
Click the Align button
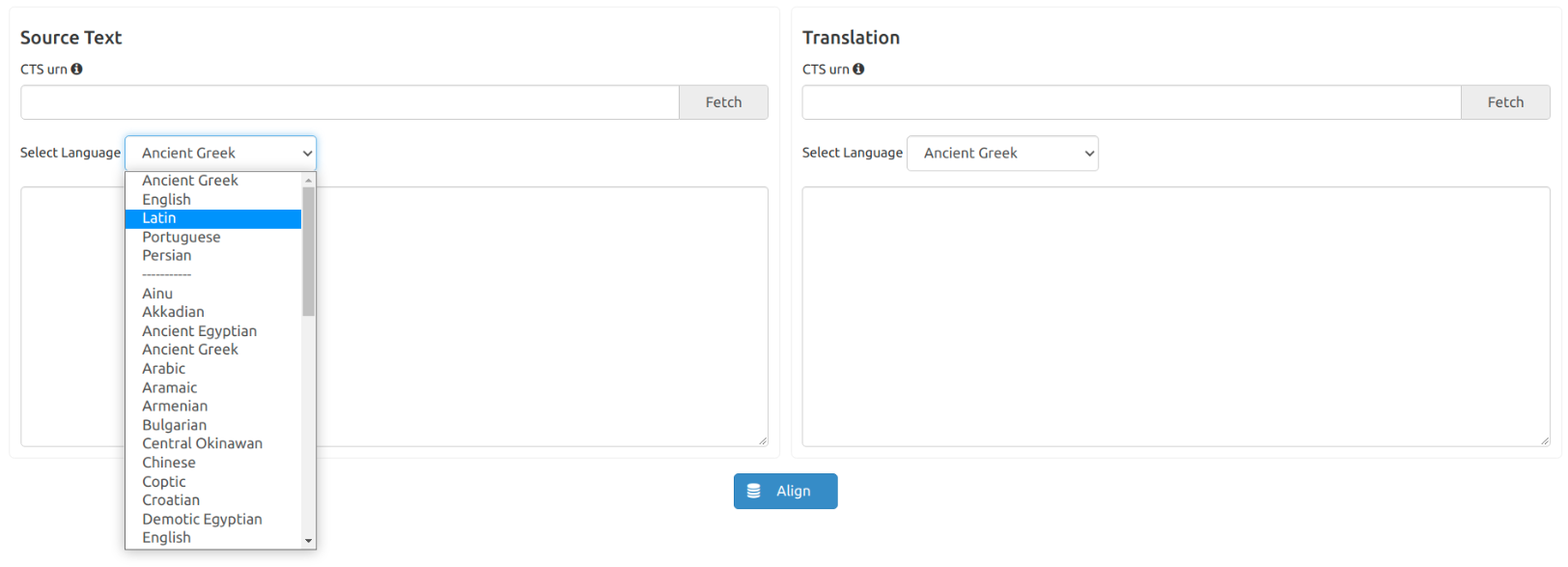point(785,491)
